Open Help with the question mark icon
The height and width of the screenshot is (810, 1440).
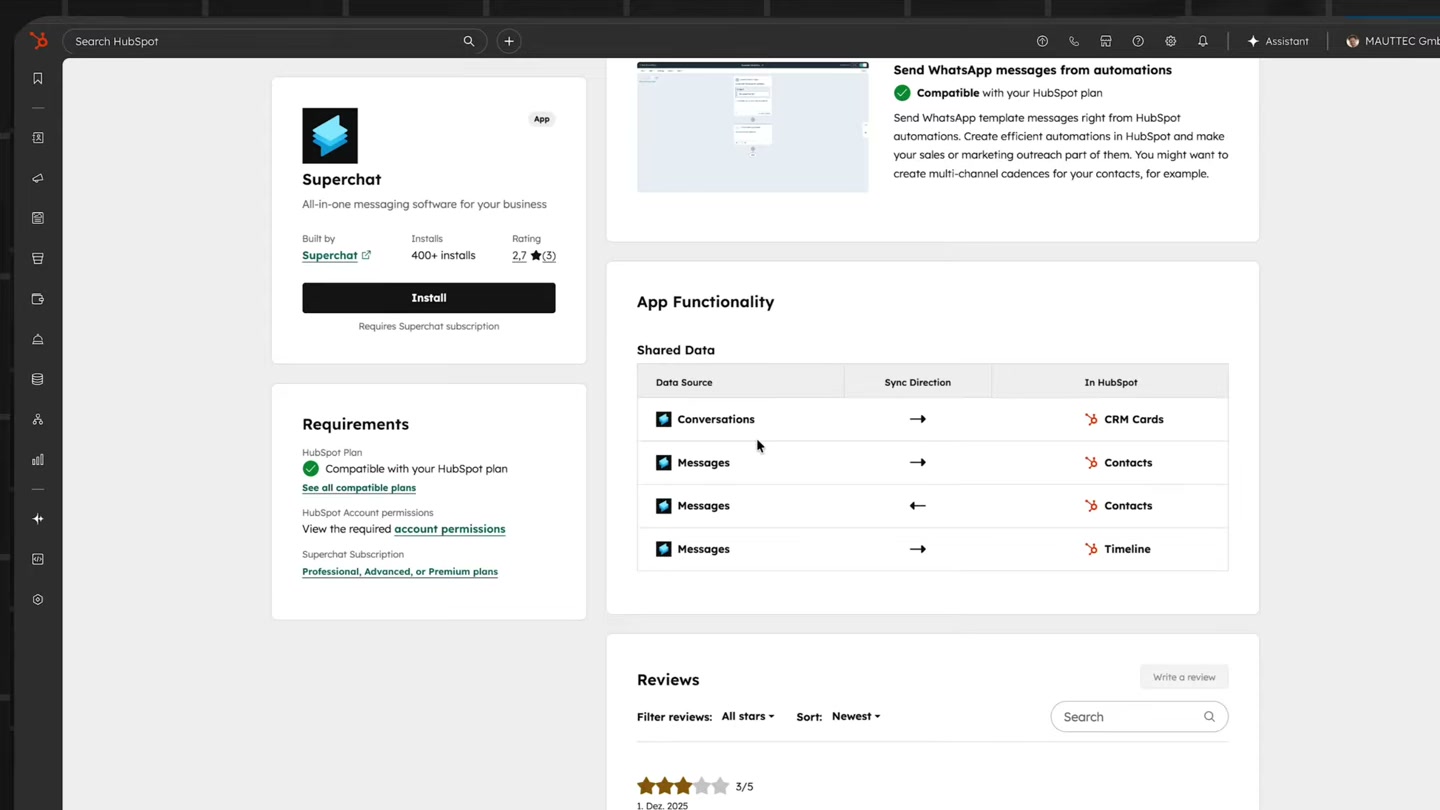pyautogui.click(x=1138, y=41)
